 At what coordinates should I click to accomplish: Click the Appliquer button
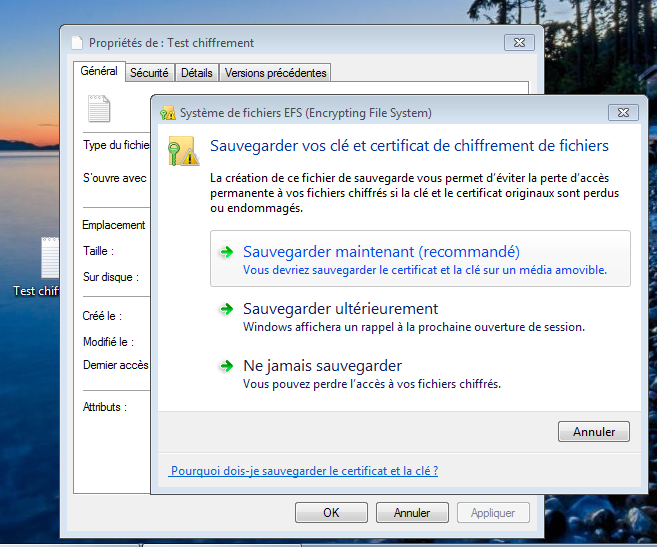[x=493, y=513]
